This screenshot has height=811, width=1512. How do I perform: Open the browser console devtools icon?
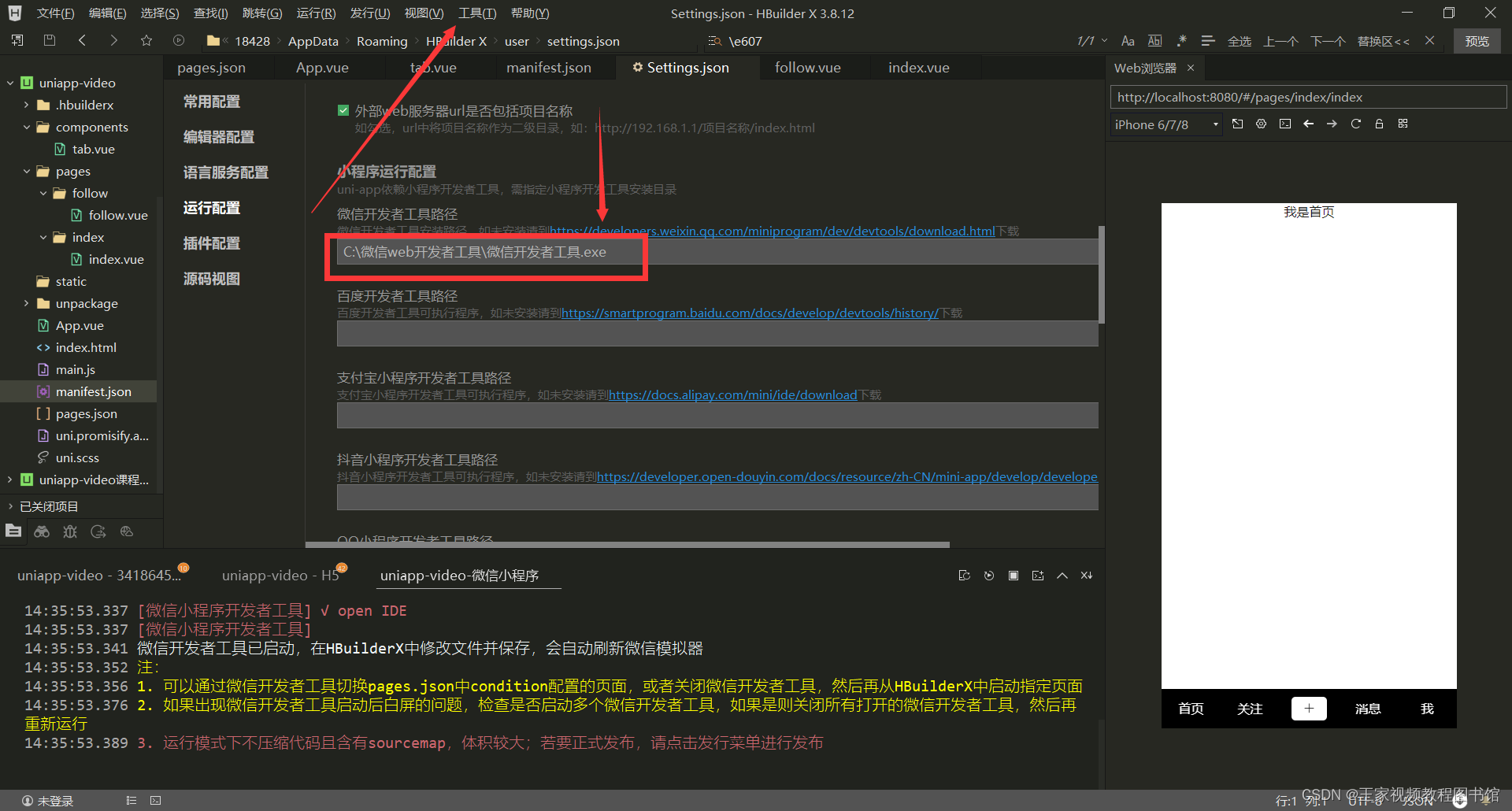pos(1285,124)
